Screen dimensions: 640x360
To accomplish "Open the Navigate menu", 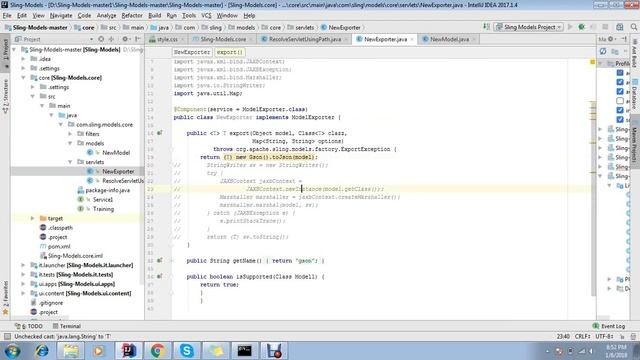I will [x=61, y=16].
